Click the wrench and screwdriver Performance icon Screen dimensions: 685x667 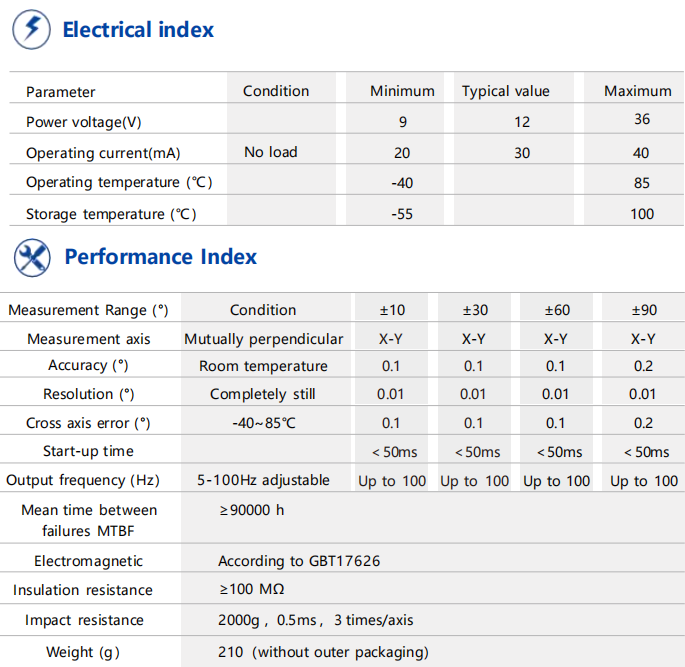pos(32,257)
